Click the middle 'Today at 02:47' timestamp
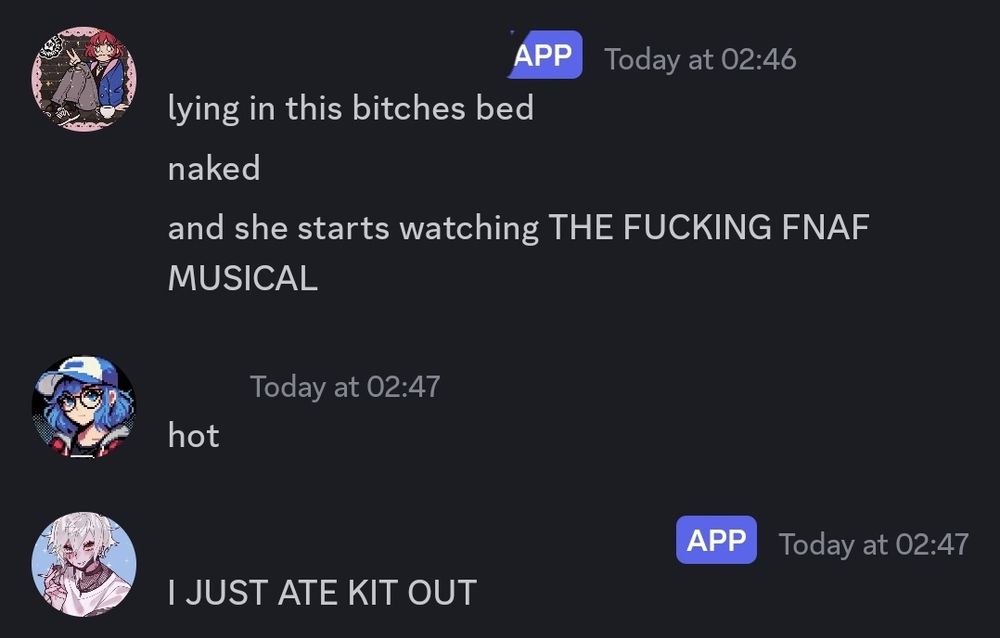Viewport: 1000px width, 638px height. pos(345,385)
